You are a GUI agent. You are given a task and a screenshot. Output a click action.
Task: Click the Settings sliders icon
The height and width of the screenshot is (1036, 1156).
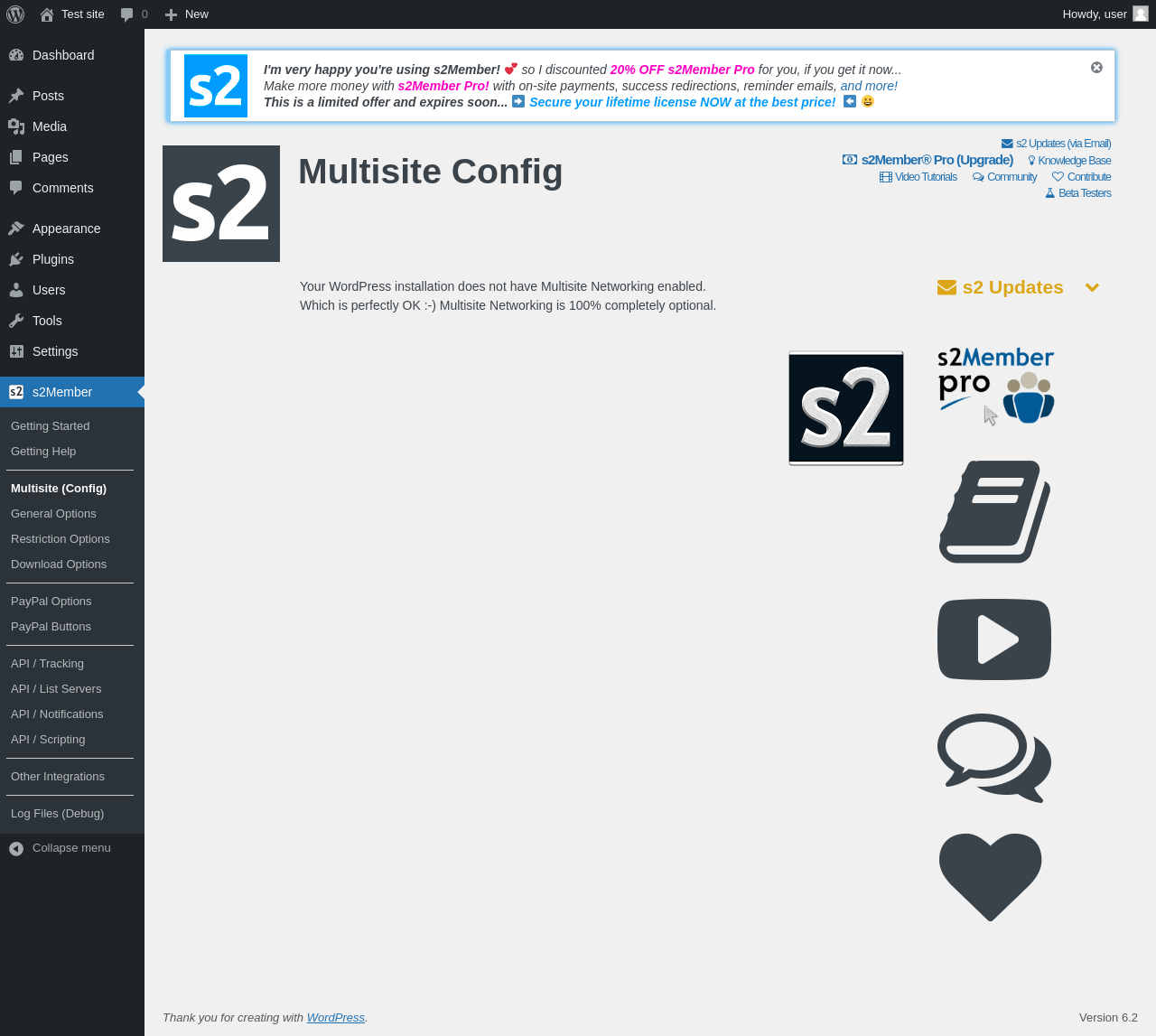16,351
